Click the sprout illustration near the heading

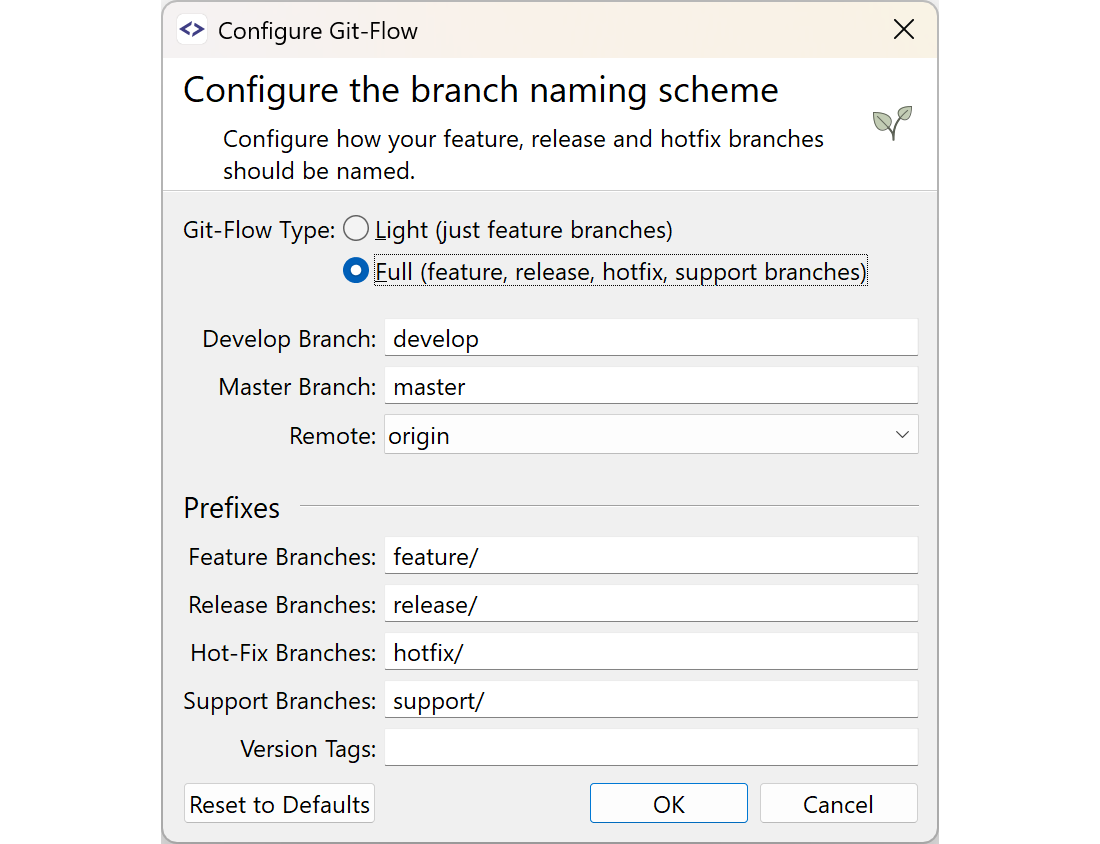[892, 124]
